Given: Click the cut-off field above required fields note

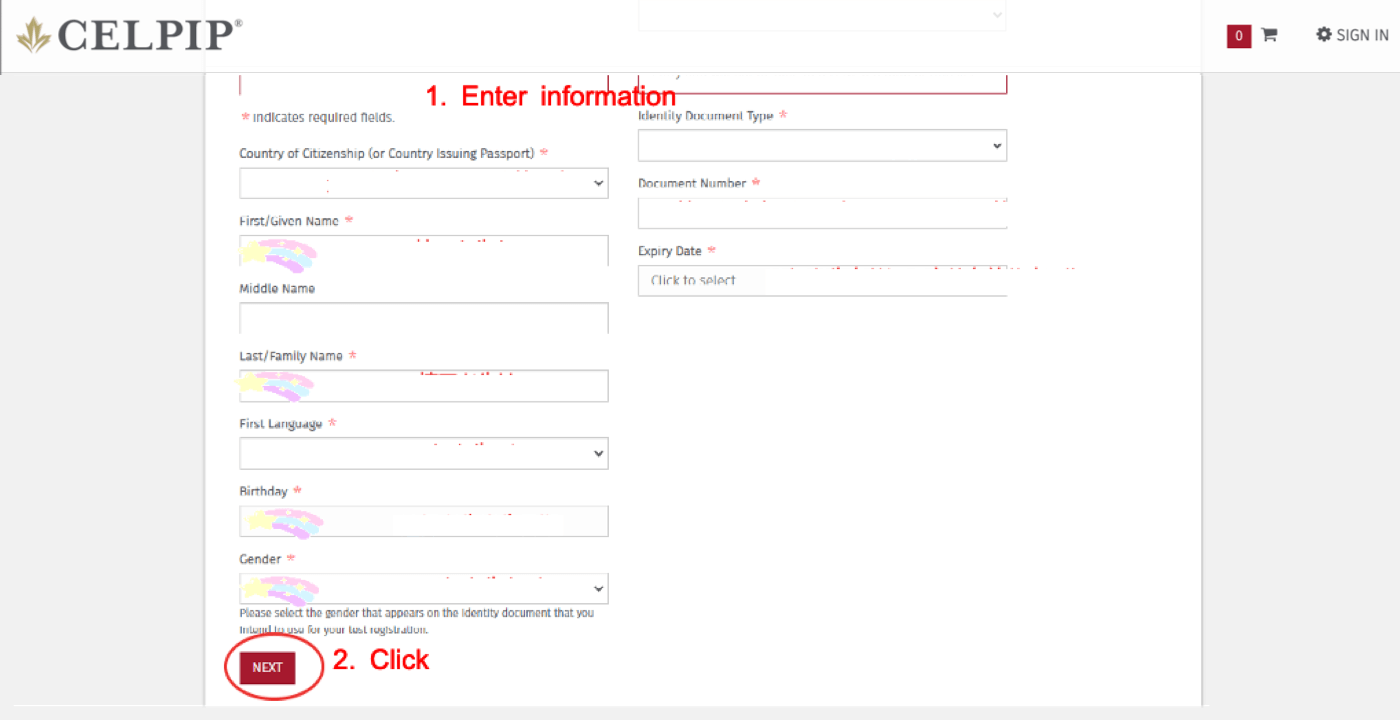Looking at the screenshot, I should pos(423,83).
